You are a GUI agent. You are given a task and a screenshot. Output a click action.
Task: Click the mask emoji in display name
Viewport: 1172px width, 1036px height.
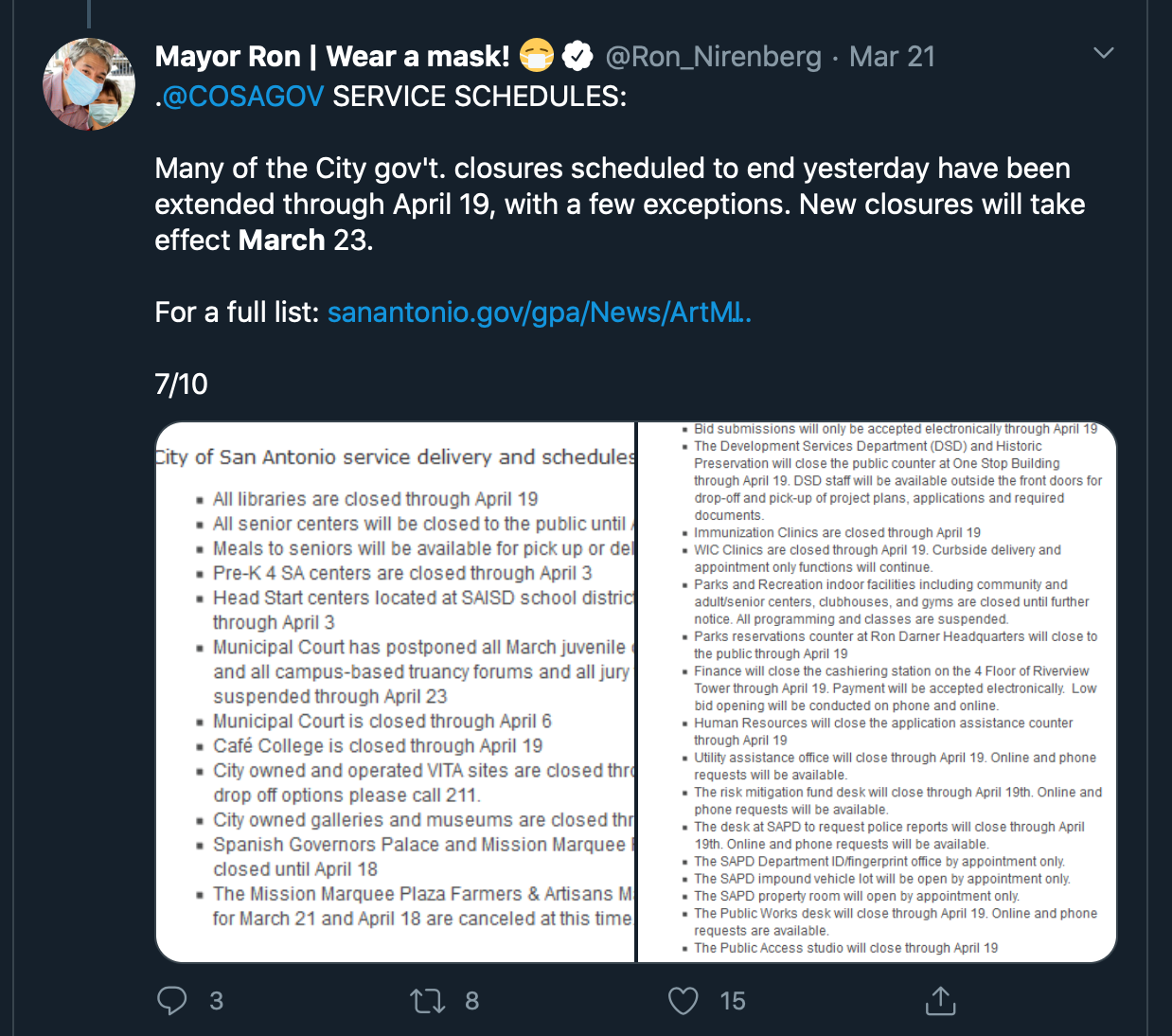point(537,57)
